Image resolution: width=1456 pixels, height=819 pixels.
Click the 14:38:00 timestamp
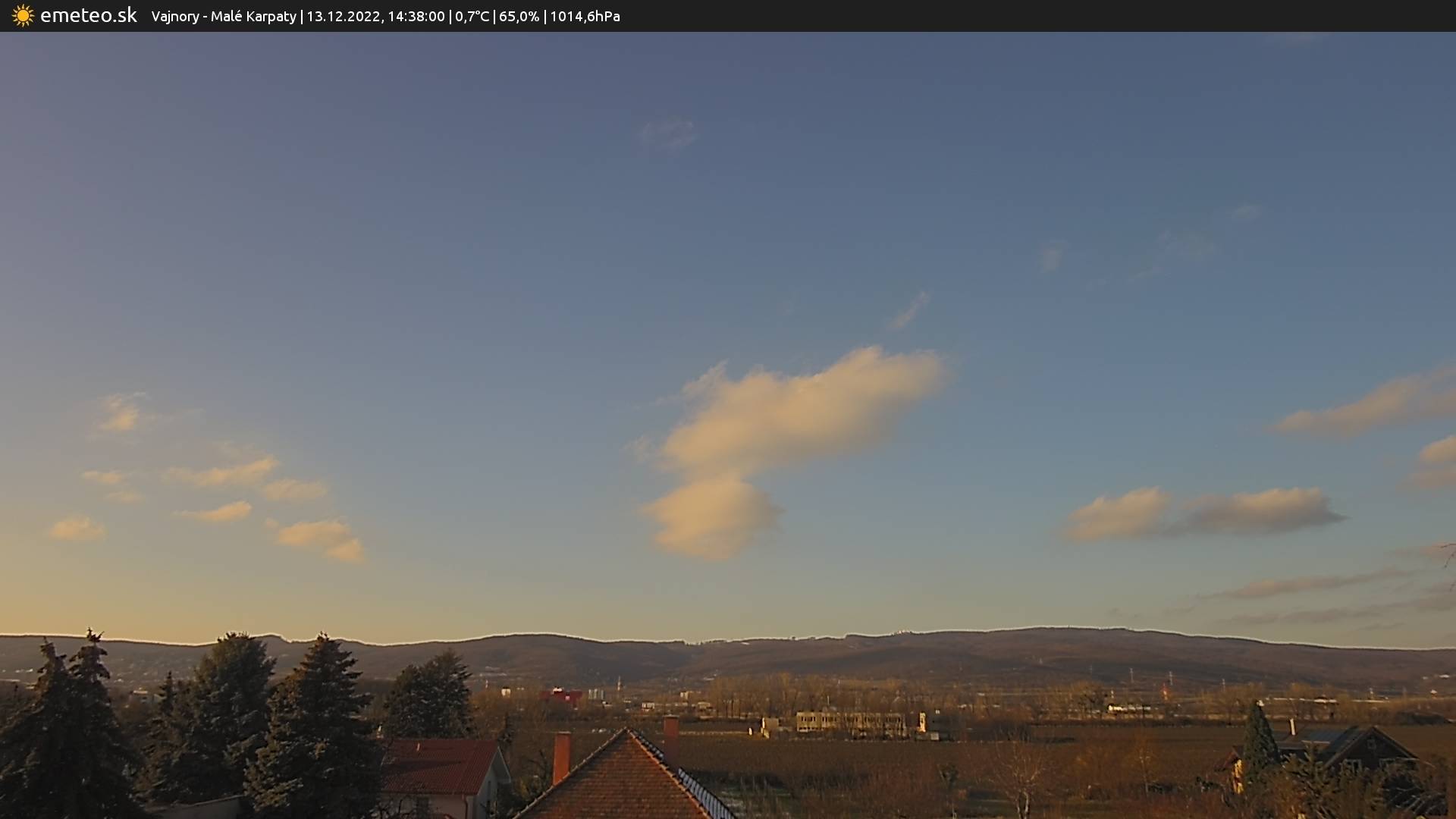click(x=416, y=16)
